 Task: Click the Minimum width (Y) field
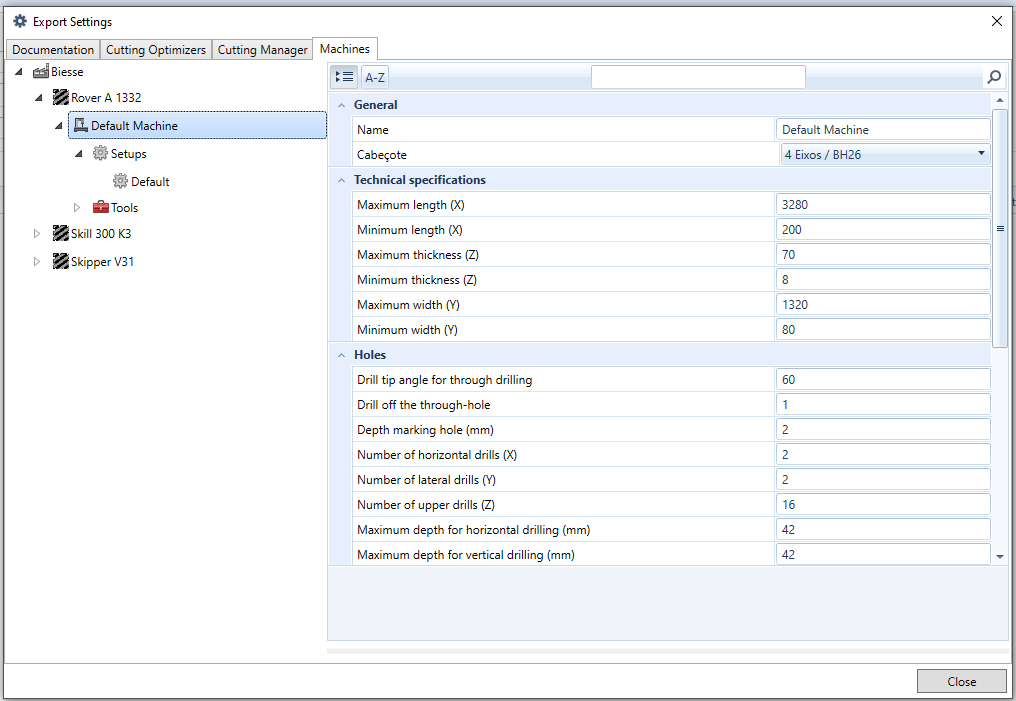click(x=883, y=330)
